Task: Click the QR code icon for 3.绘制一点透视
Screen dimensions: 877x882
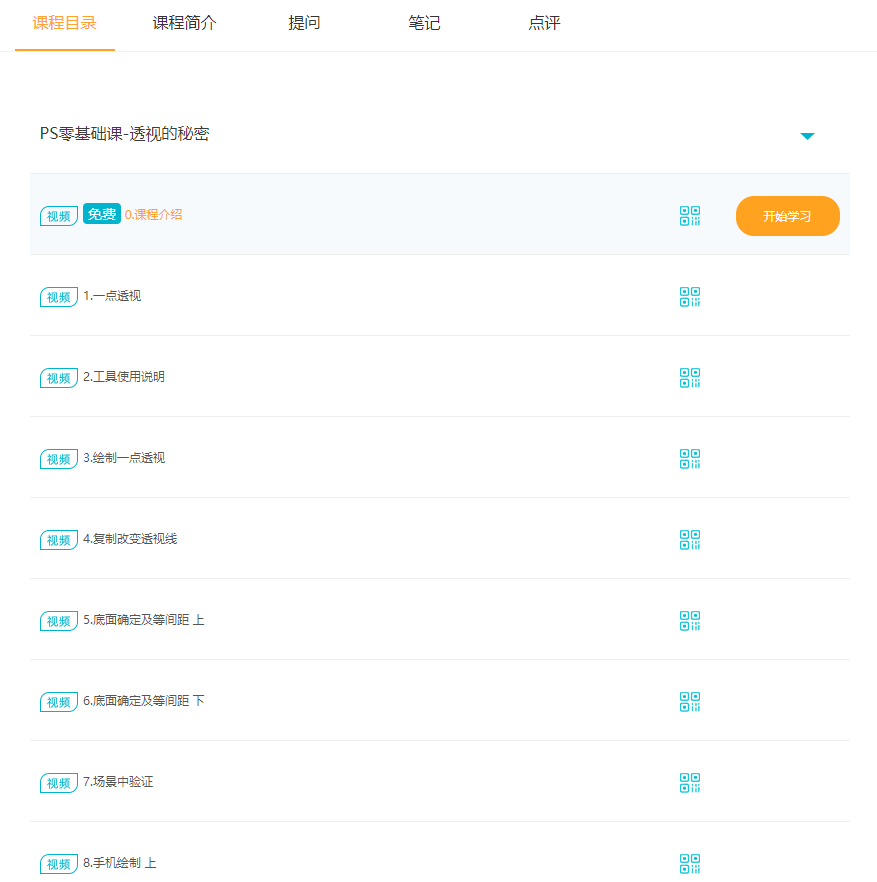Action: coord(689,459)
